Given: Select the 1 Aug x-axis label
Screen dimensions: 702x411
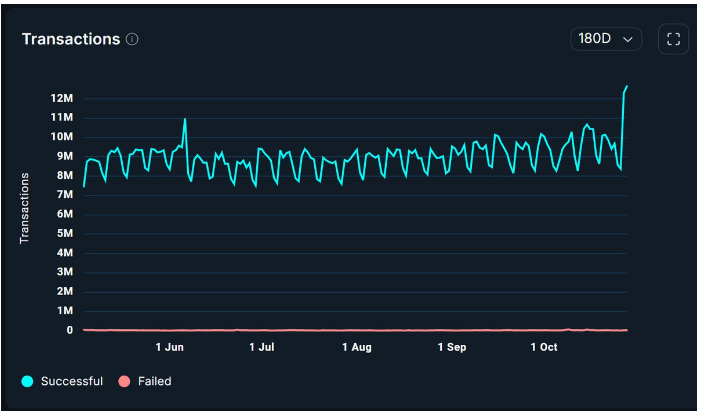Looking at the screenshot, I should tap(356, 348).
